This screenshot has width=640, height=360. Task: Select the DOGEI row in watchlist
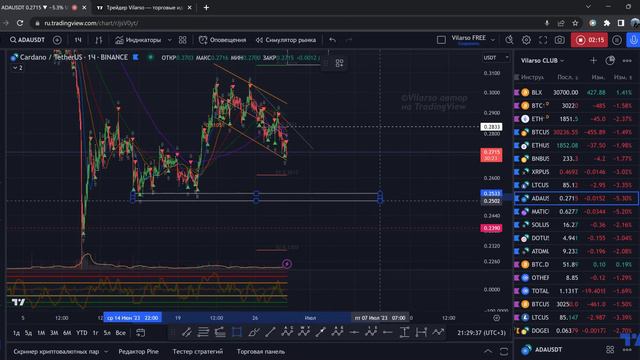tap(576, 331)
